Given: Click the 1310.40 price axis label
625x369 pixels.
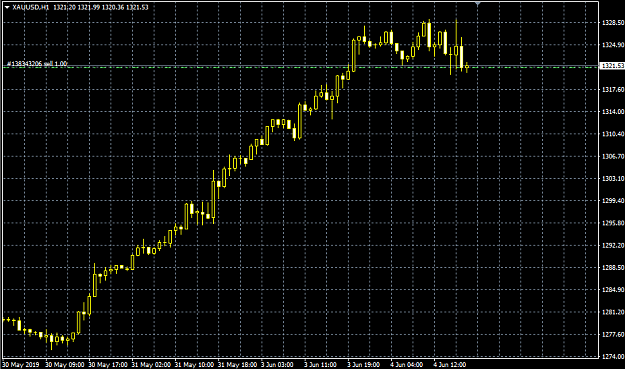Looking at the screenshot, I should coord(613,134).
